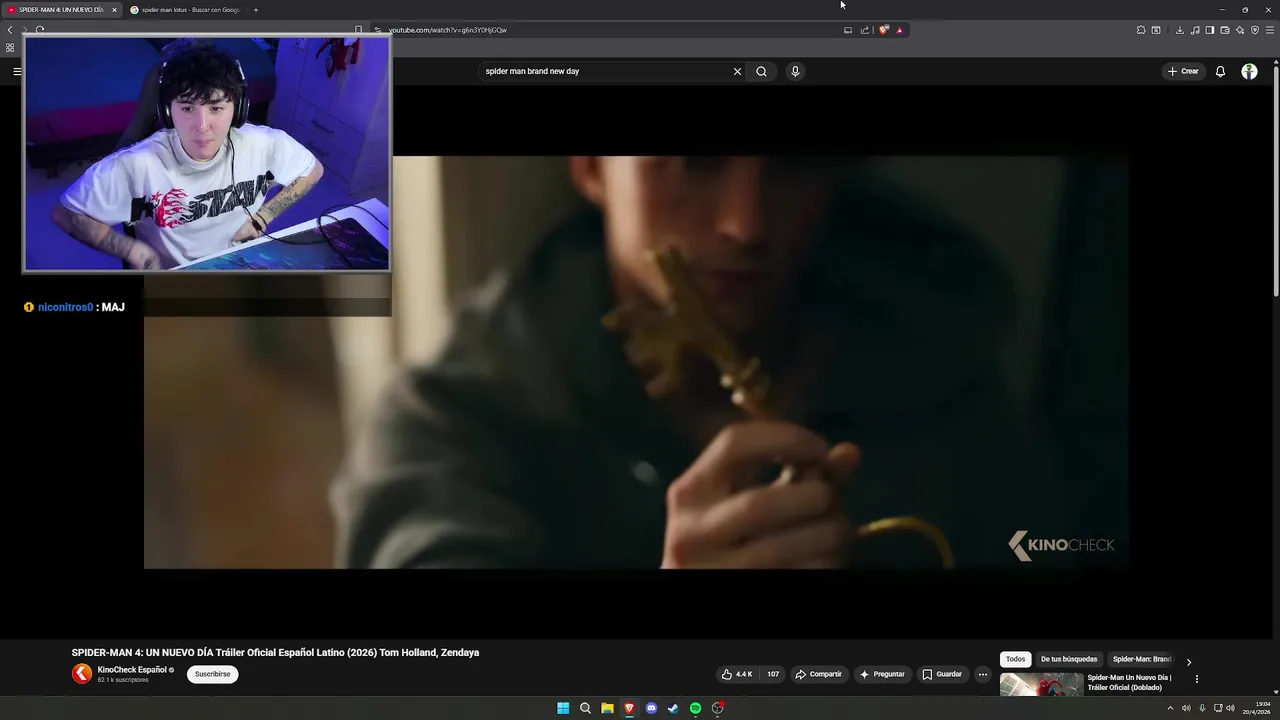Click the youtube.com address bar URL
The image size is (1280, 720).
click(448, 30)
